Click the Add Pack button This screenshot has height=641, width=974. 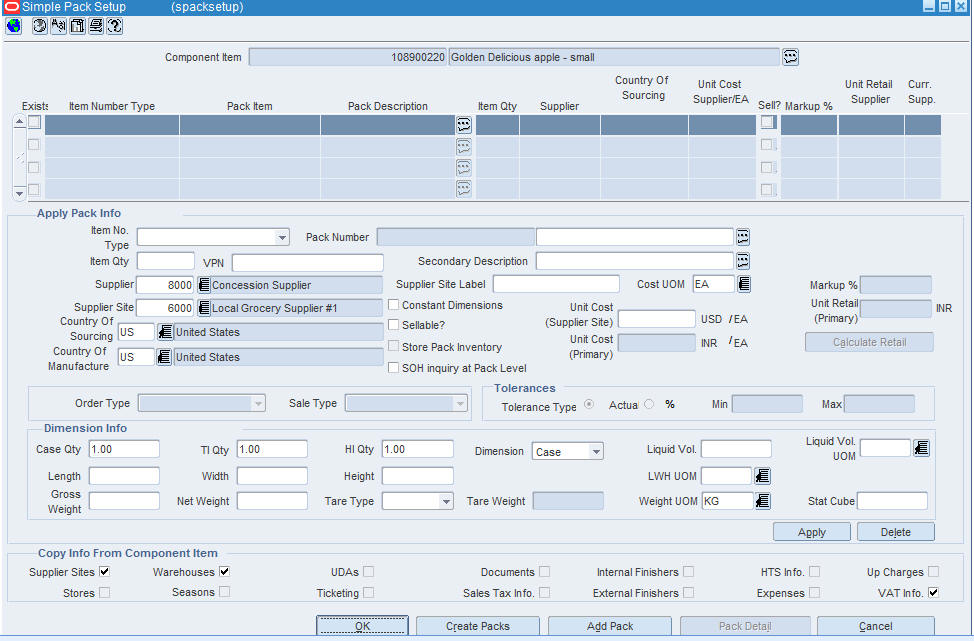pos(610,626)
